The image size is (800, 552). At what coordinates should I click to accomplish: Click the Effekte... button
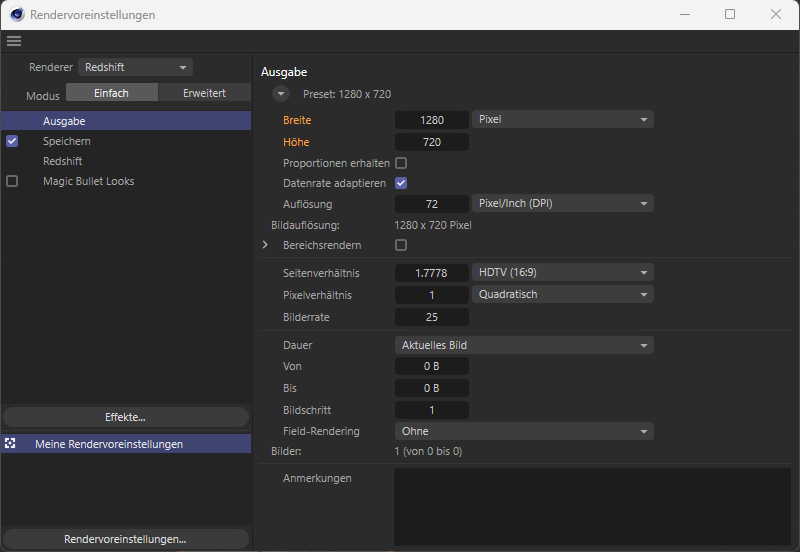(125, 417)
